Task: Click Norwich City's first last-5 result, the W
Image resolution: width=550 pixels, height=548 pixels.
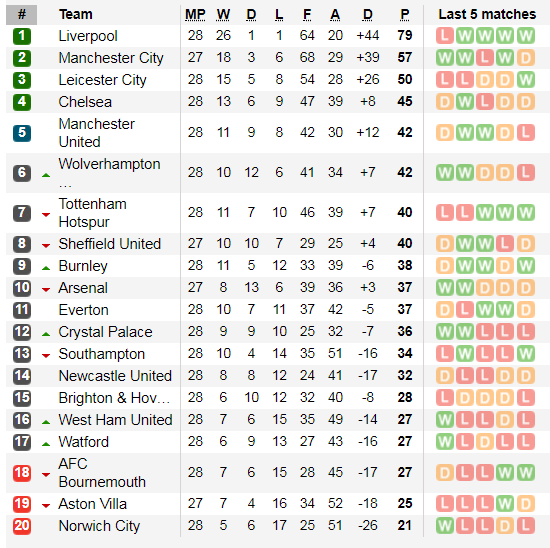Action: [444, 526]
